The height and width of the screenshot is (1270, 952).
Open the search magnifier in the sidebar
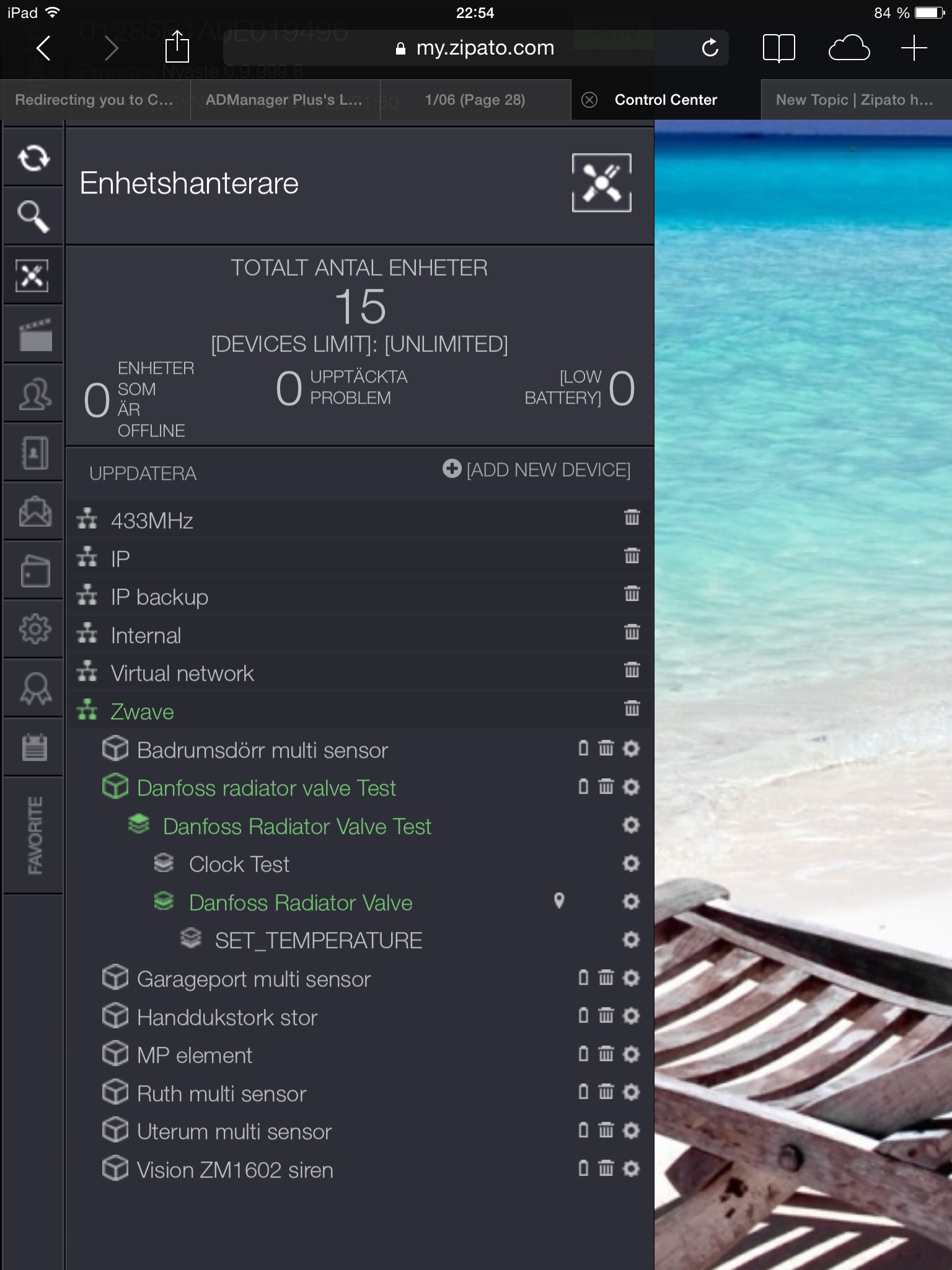click(33, 216)
